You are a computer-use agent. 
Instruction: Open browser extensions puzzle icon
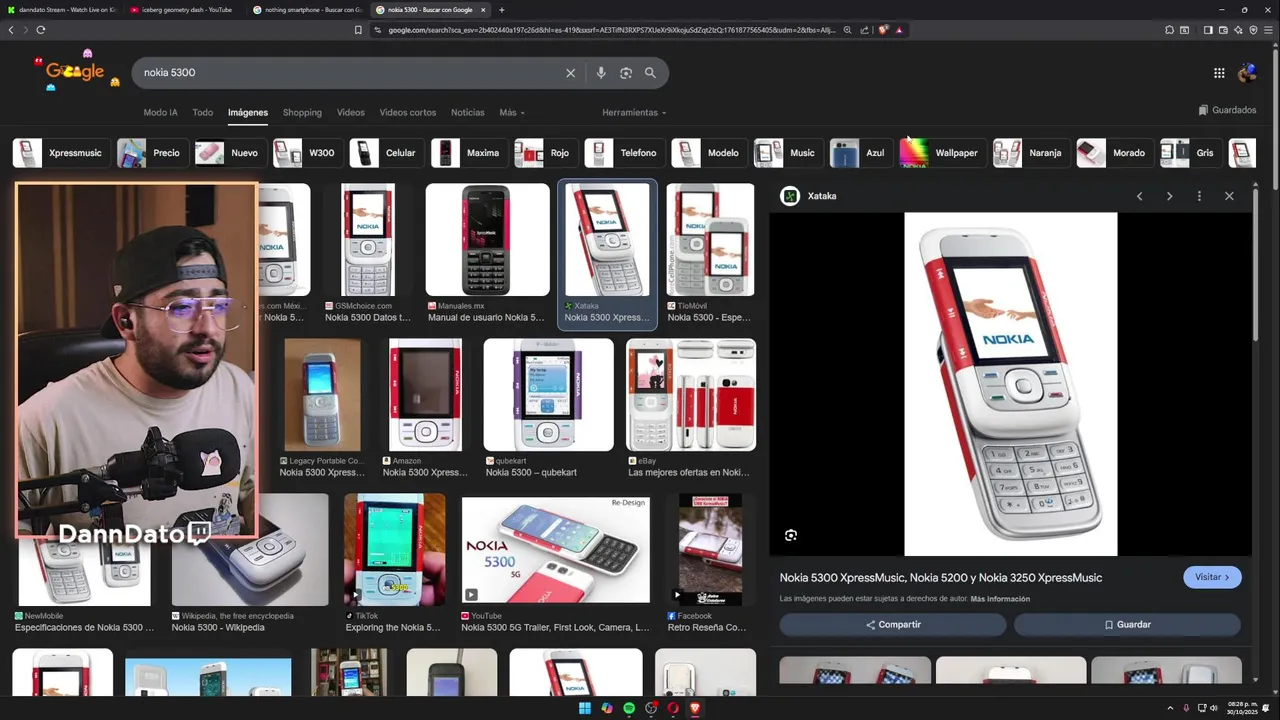(1169, 30)
